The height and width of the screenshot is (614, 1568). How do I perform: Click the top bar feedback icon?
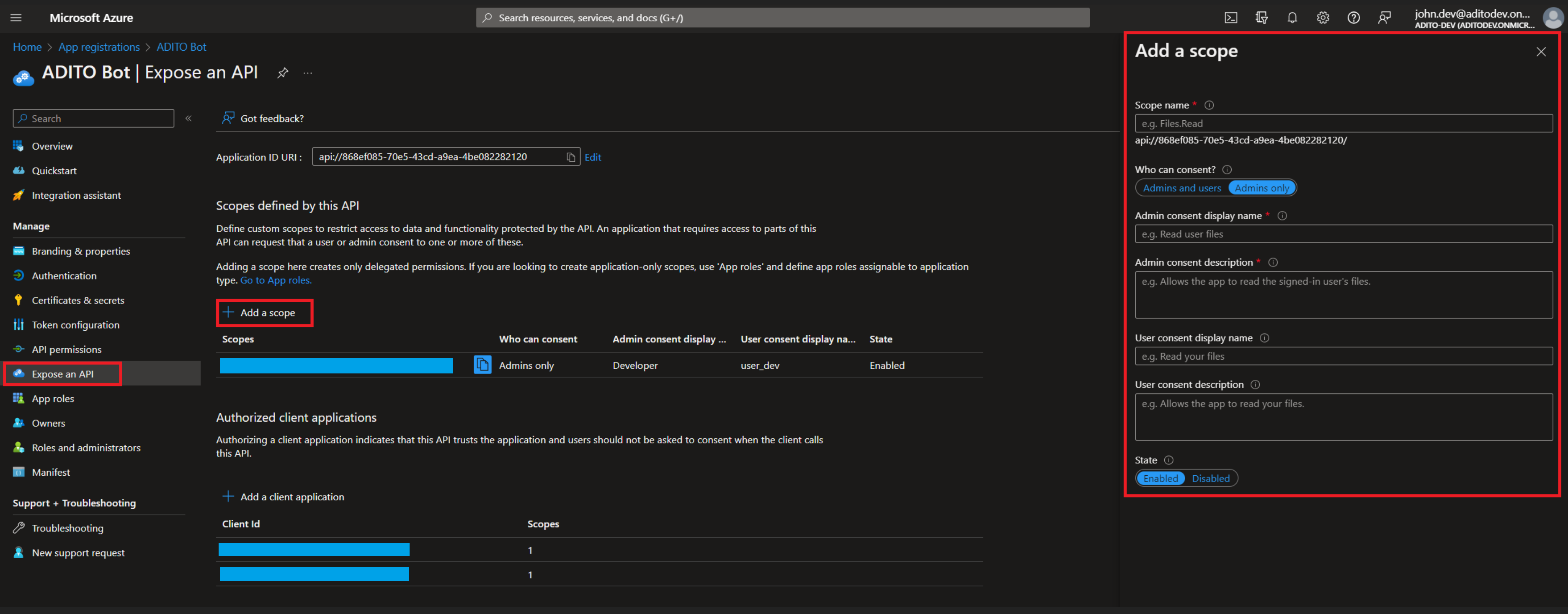(1384, 18)
